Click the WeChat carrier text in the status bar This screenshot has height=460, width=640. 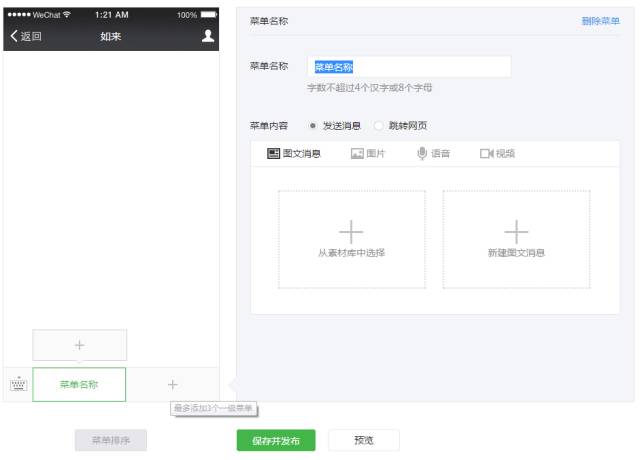click(x=46, y=15)
